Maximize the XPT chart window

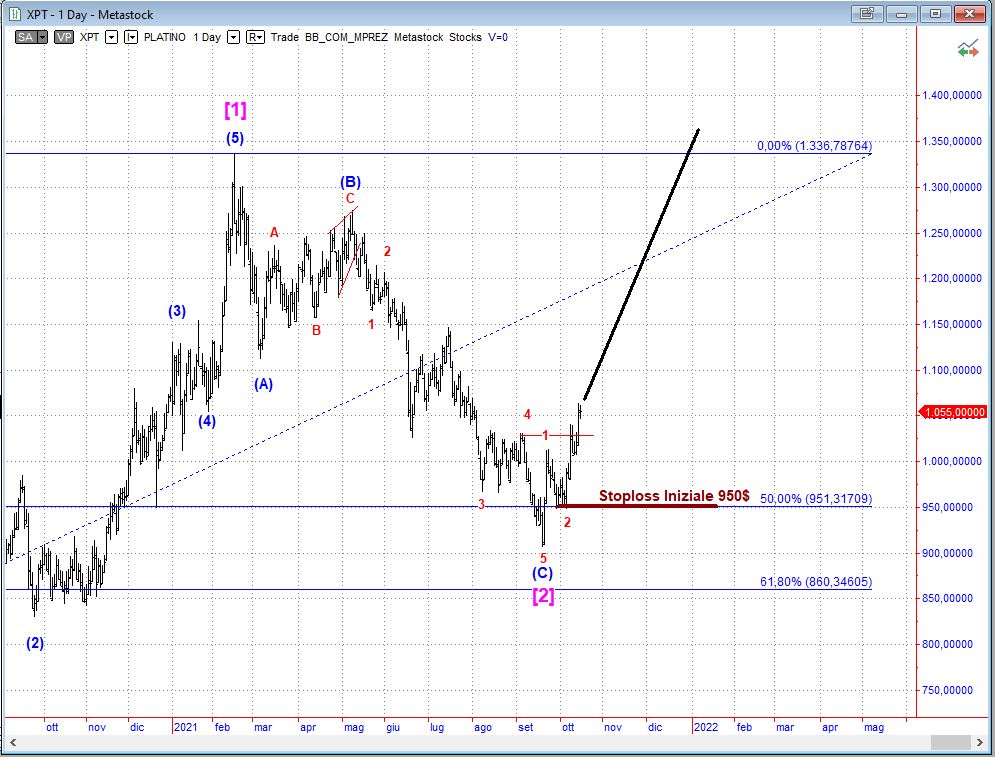point(935,13)
